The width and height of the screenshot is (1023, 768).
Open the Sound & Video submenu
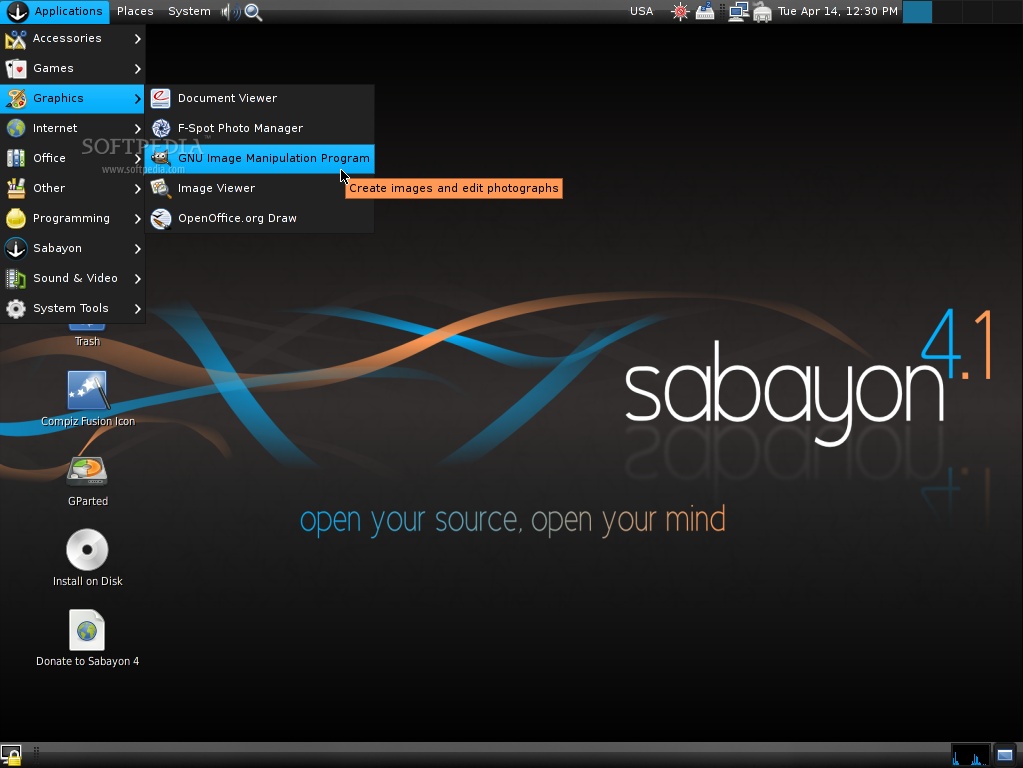click(x=72, y=279)
